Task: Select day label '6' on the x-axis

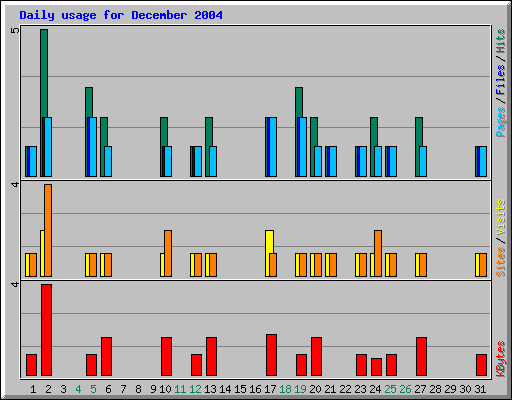Action: (108, 389)
